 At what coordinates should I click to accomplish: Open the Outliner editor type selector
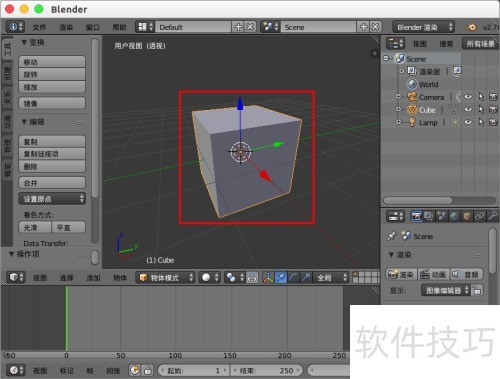(x=395, y=44)
